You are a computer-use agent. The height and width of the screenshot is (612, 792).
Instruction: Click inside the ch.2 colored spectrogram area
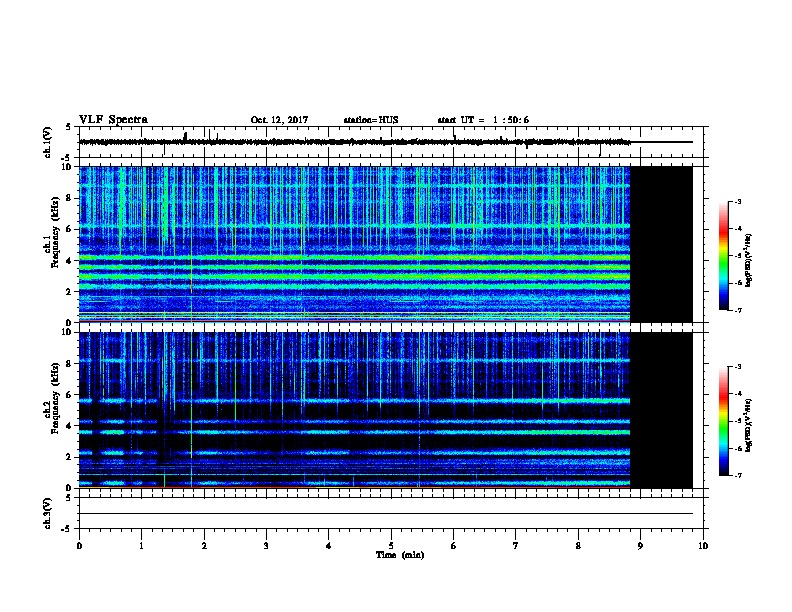pos(355,410)
